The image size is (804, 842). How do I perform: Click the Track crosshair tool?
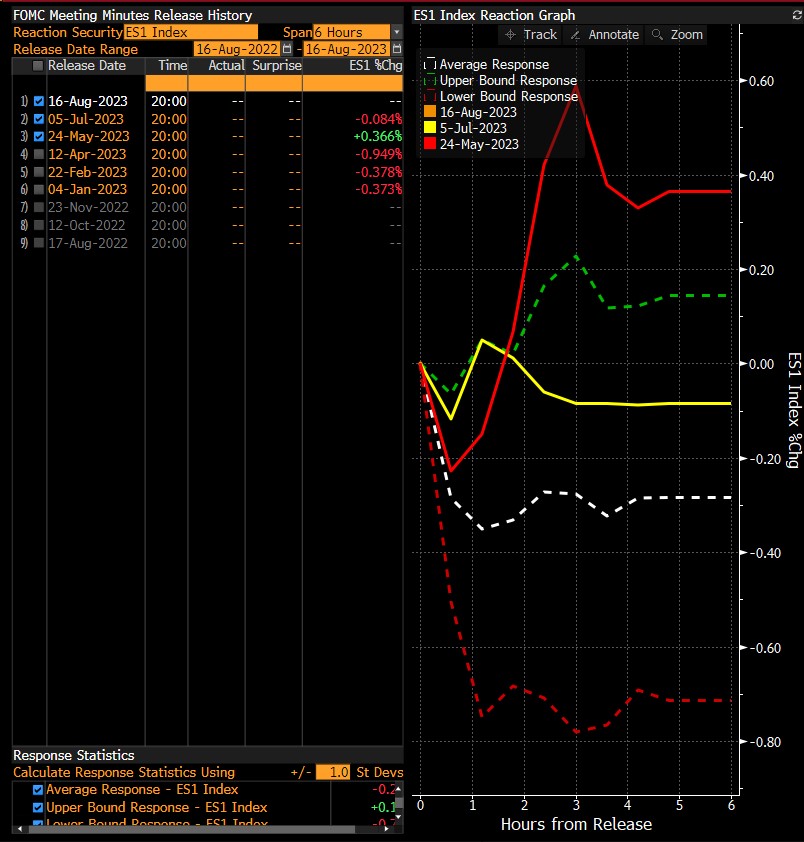(x=531, y=34)
